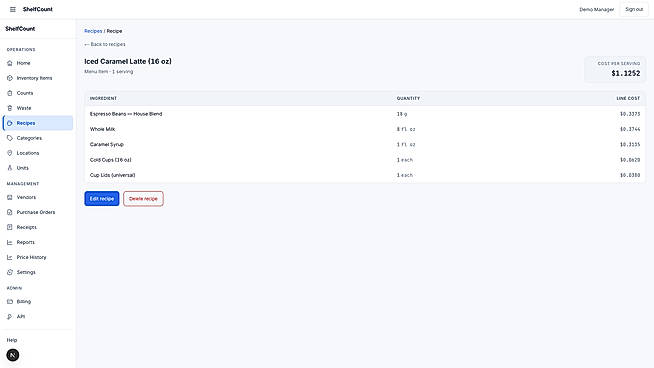Click the Home sidebar icon
654x368 pixels.
tap(10, 63)
